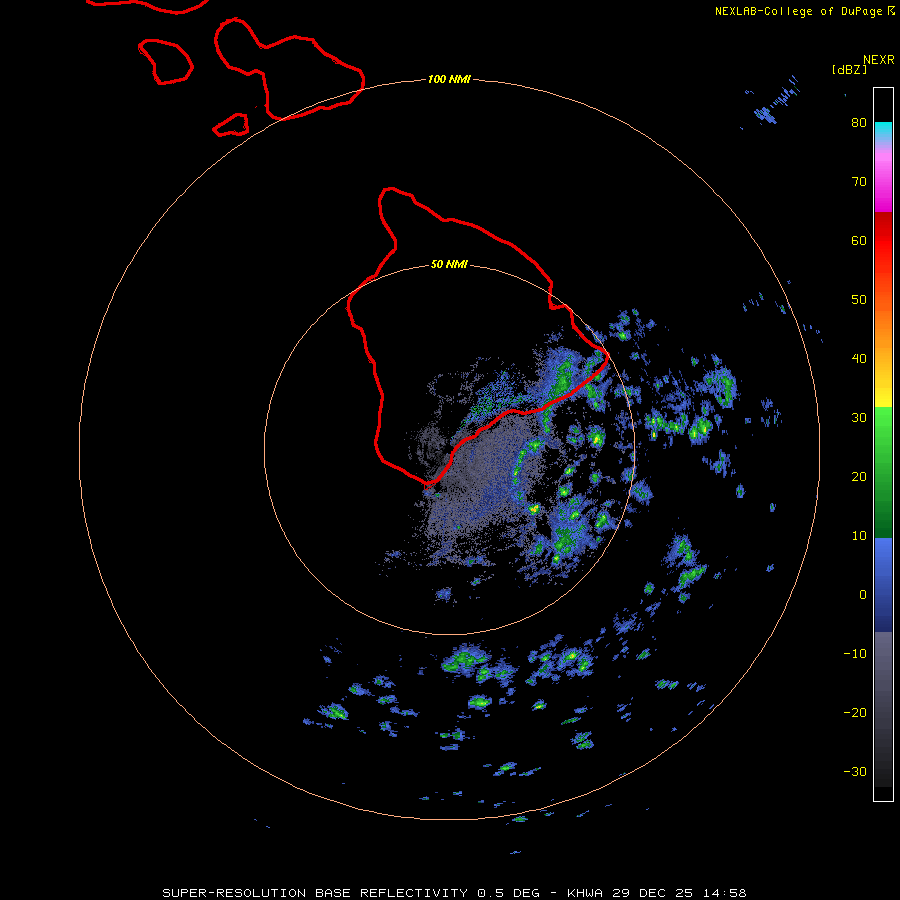The height and width of the screenshot is (900, 900).
Task: Click the KHWA 29 DEC 25 14:58 timestamp
Action: (657, 893)
